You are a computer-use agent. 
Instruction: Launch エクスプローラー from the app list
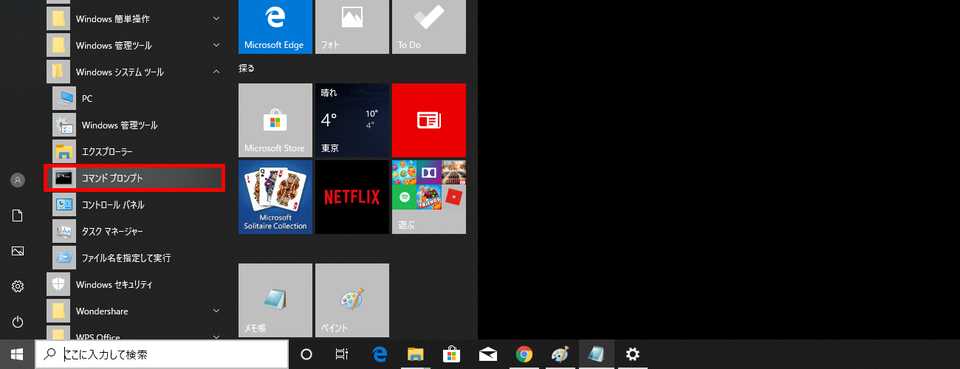(x=135, y=151)
